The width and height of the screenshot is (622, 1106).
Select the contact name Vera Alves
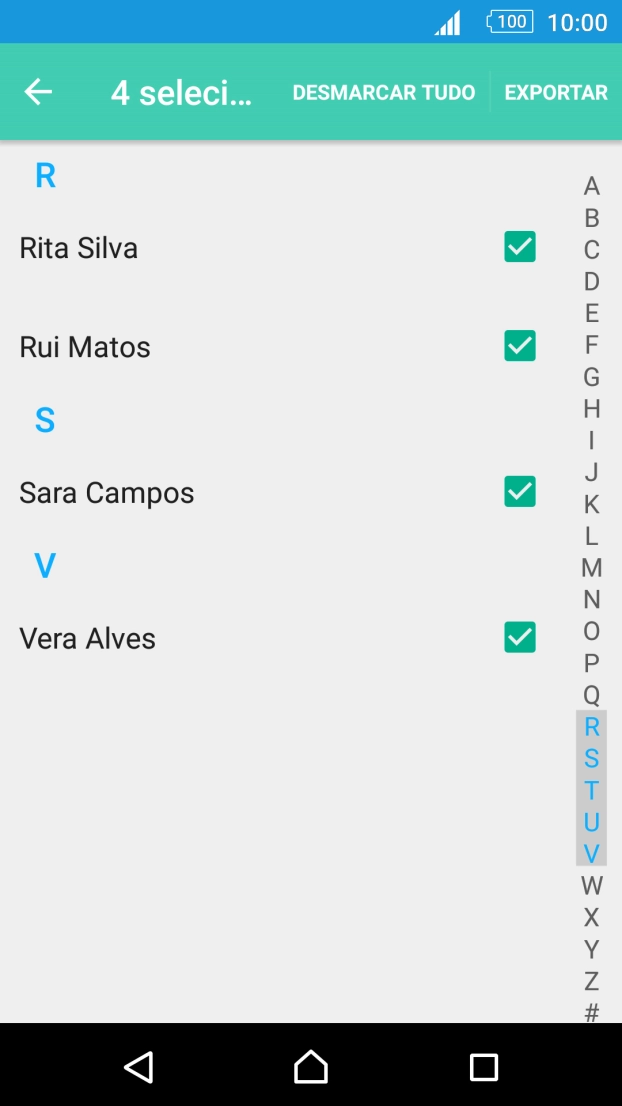(x=88, y=638)
